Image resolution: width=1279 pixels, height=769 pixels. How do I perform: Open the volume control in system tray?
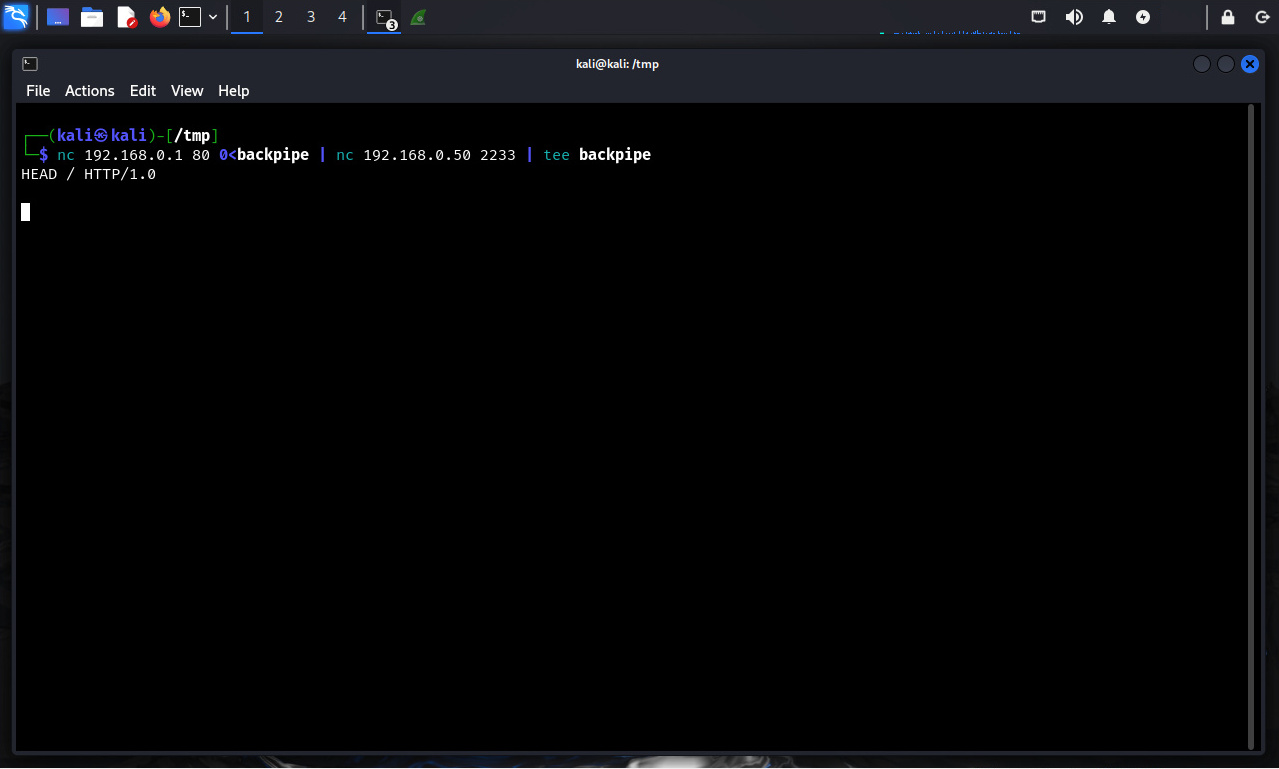point(1074,17)
